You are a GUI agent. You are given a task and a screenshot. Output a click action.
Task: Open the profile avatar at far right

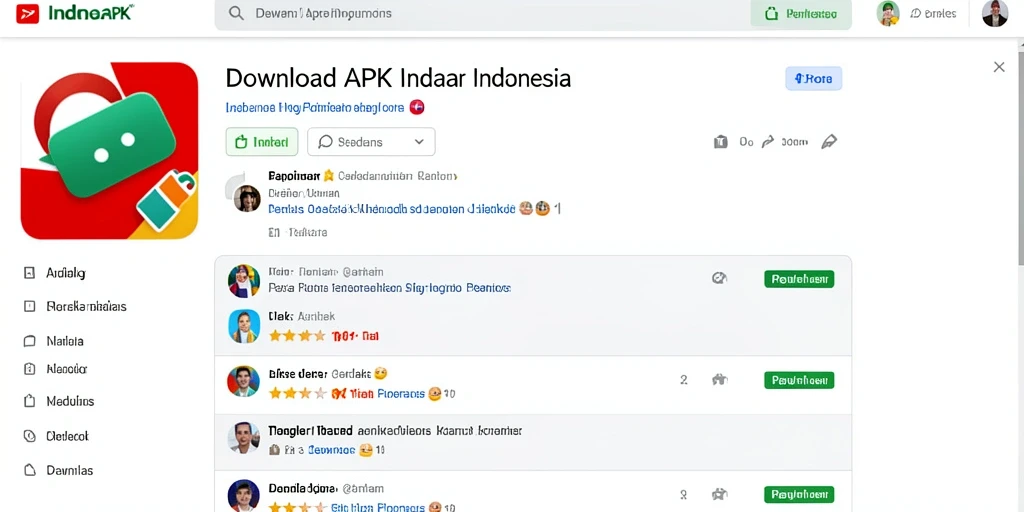click(x=995, y=13)
